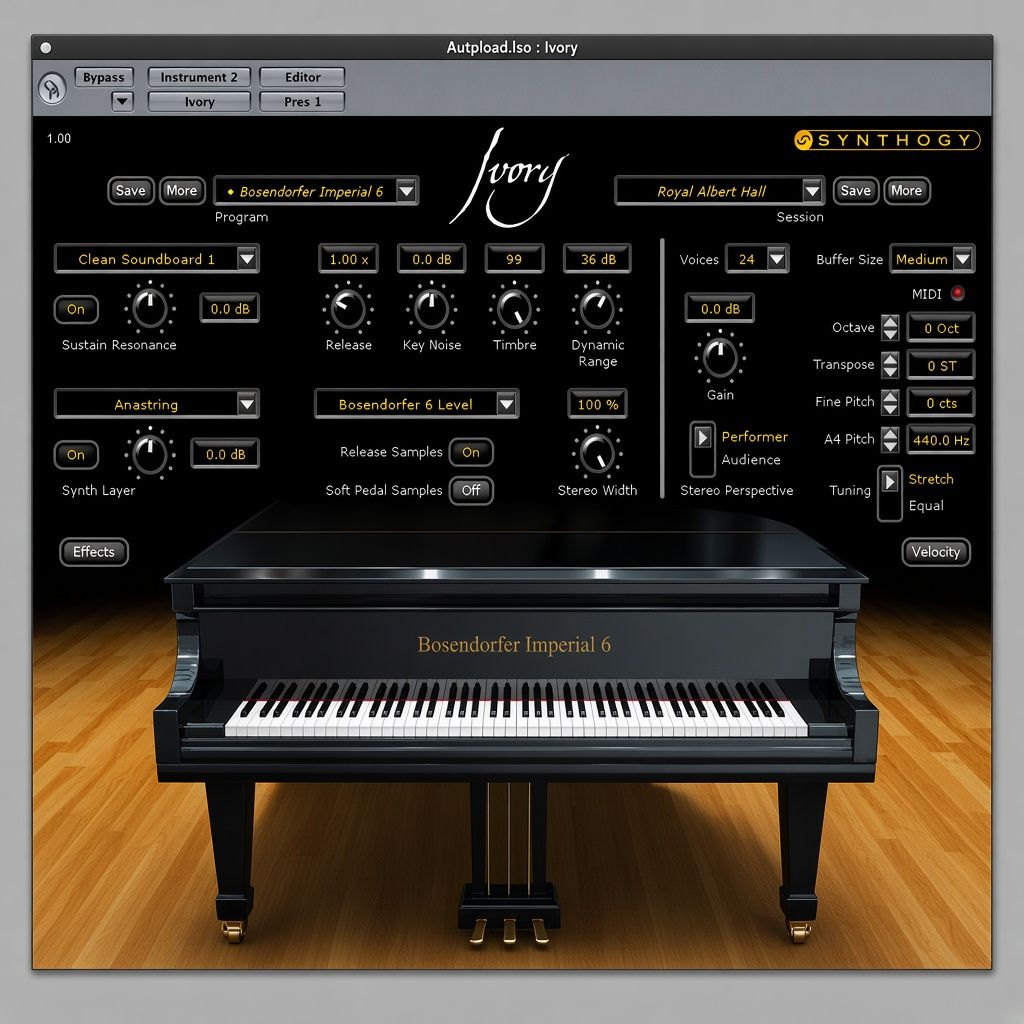This screenshot has height=1024, width=1024.
Task: Click the Release knob
Action: (x=348, y=308)
